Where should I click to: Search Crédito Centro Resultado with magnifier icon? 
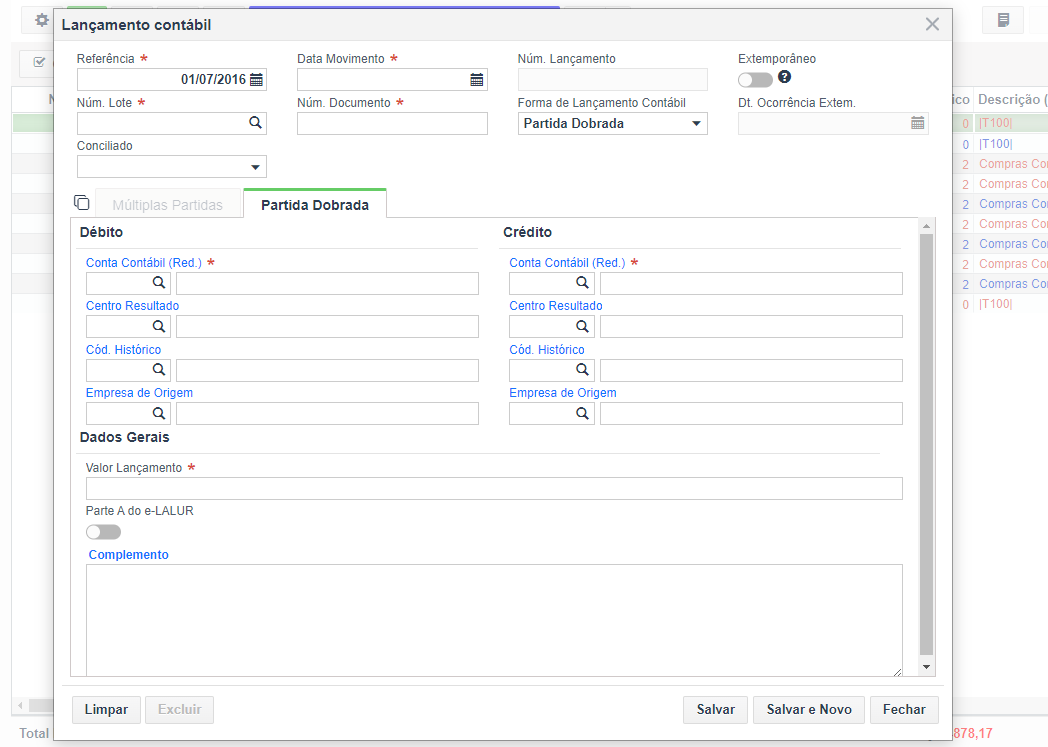pos(582,326)
